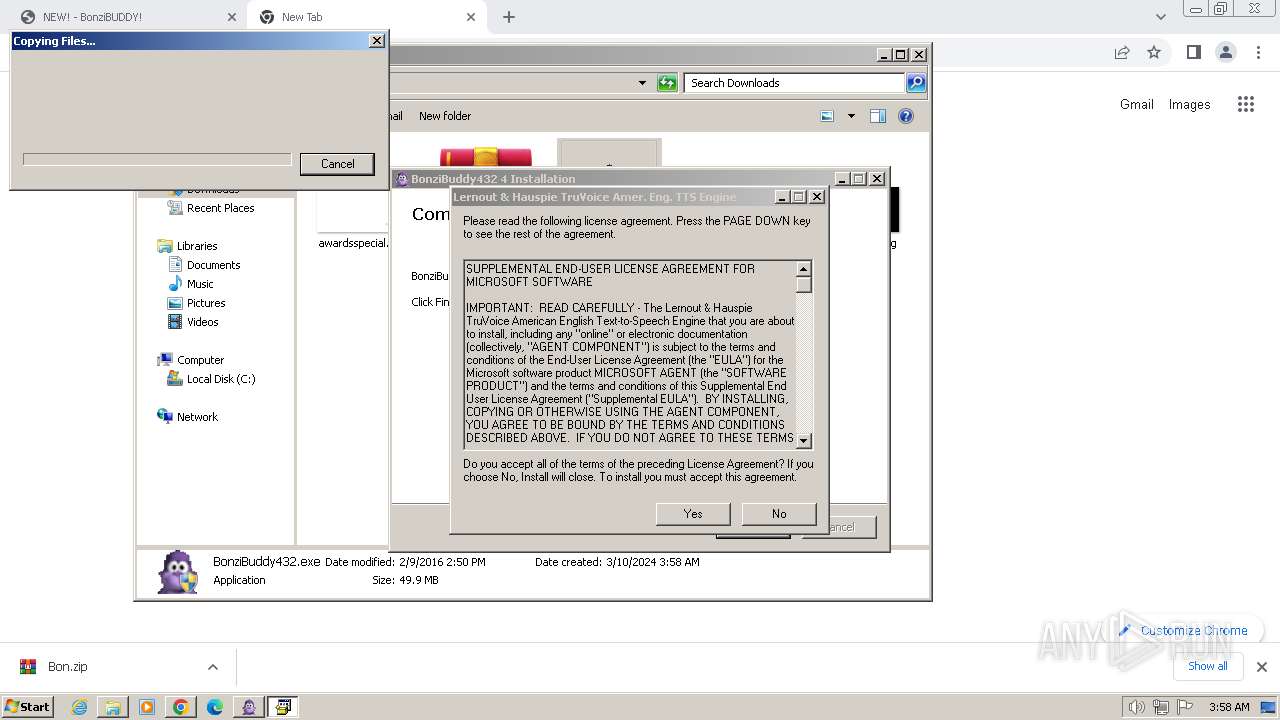Close the BonziBUDDY Chrome tab
The width and height of the screenshot is (1280, 720).
[x=232, y=17]
